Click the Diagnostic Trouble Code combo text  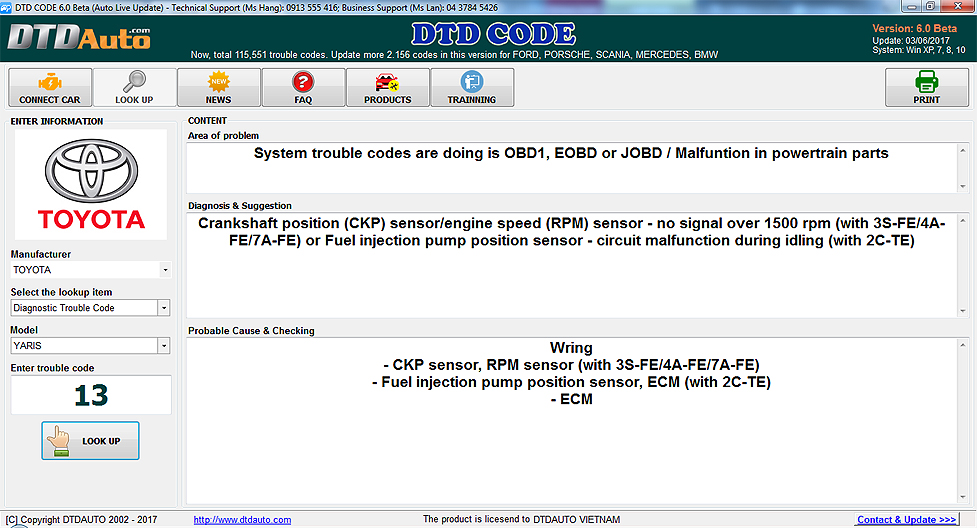tap(64, 308)
